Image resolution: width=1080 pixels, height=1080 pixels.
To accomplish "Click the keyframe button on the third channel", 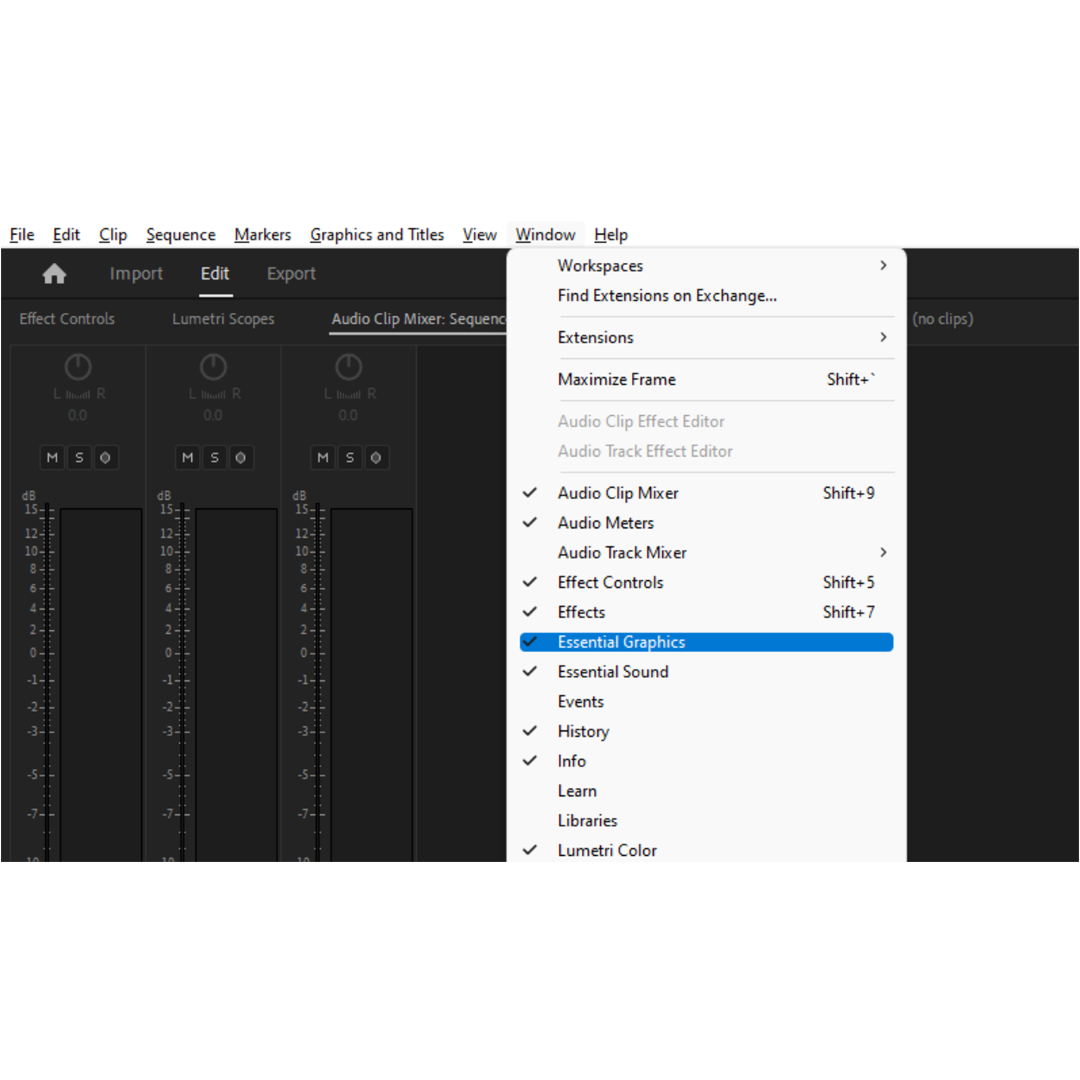I will pos(375,458).
